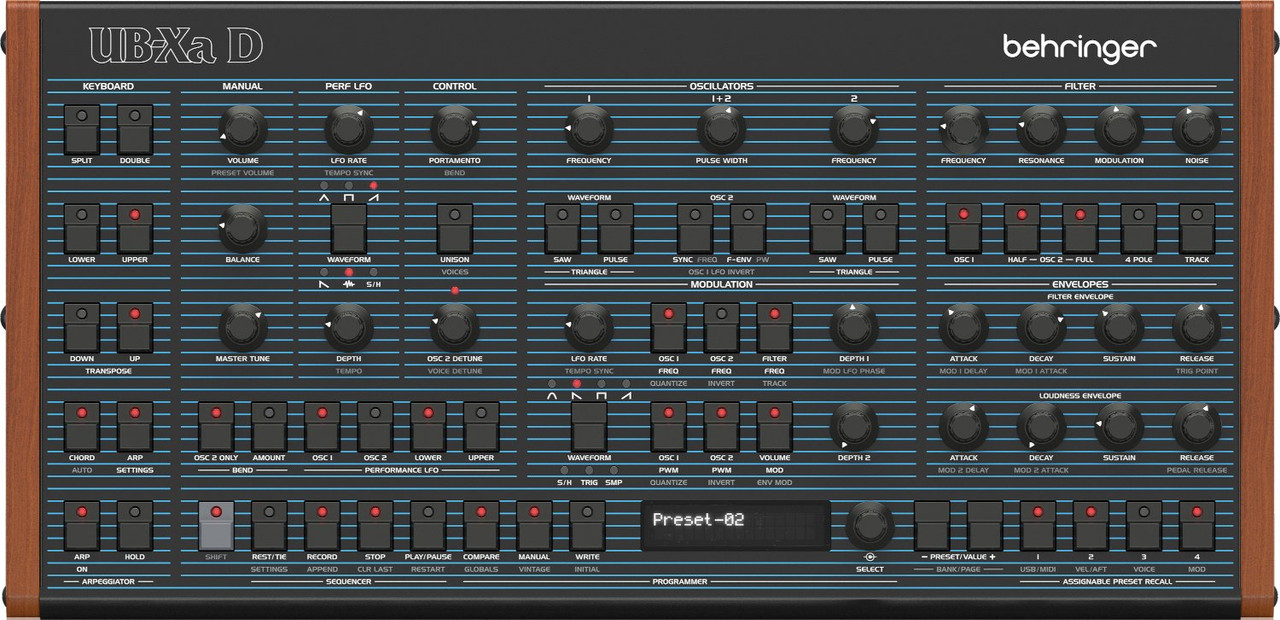Toggle the DOUBLE keyboard button
1280x620 pixels.
point(135,129)
